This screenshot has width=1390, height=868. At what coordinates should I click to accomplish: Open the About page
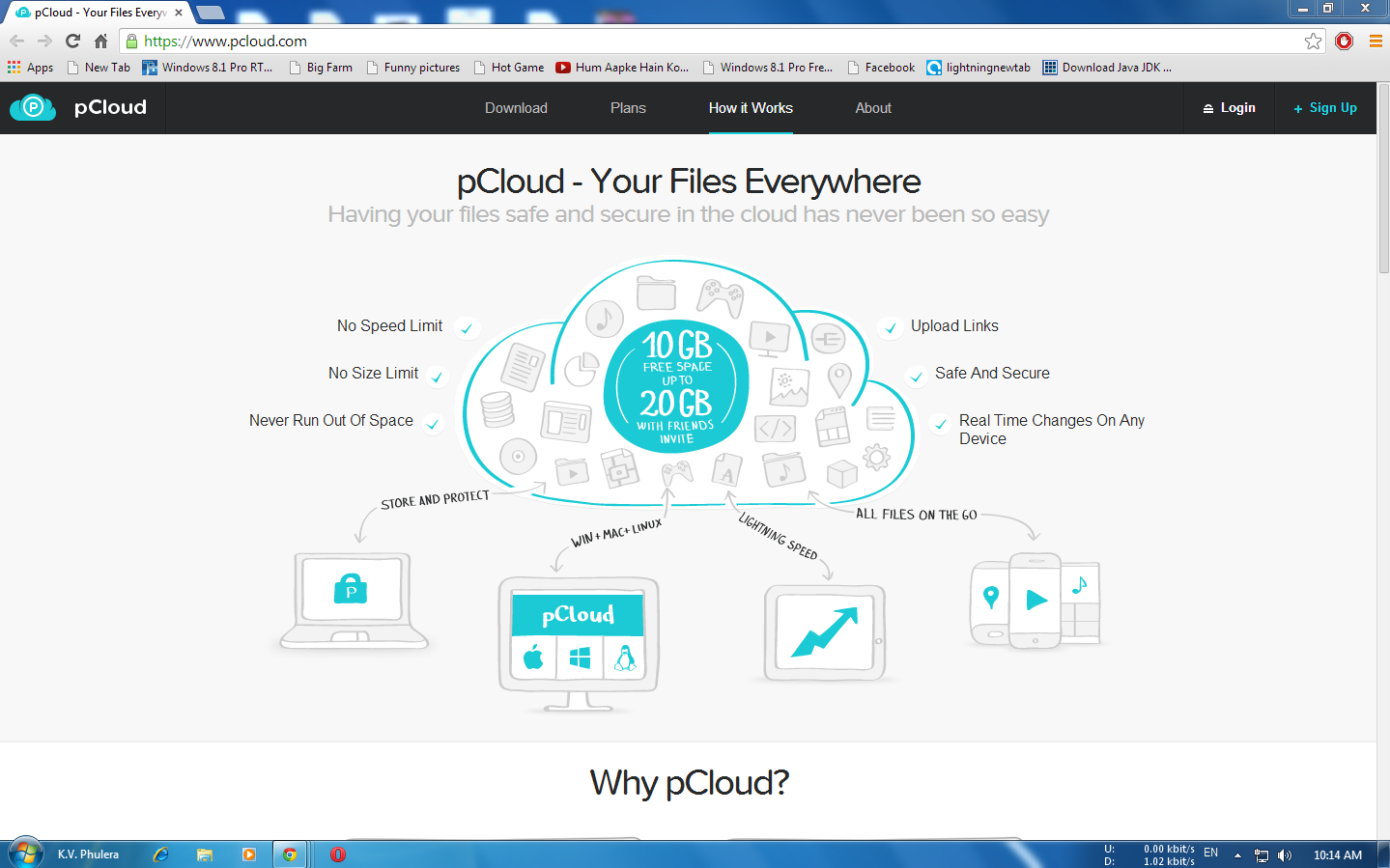(x=873, y=108)
